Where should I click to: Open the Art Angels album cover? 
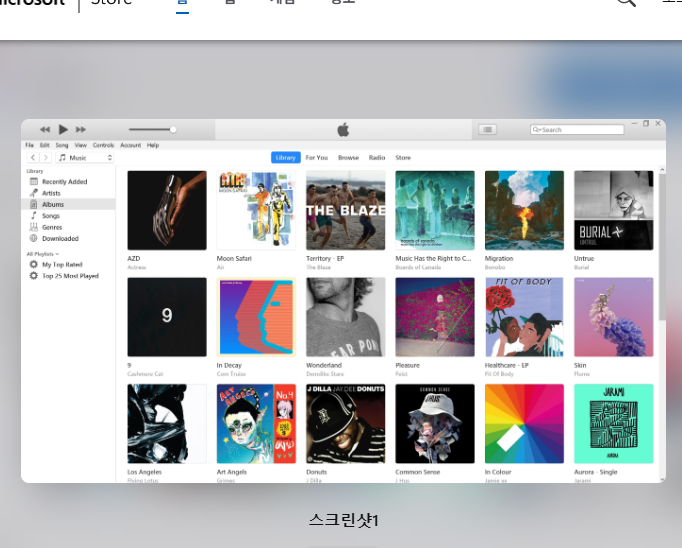pos(256,424)
